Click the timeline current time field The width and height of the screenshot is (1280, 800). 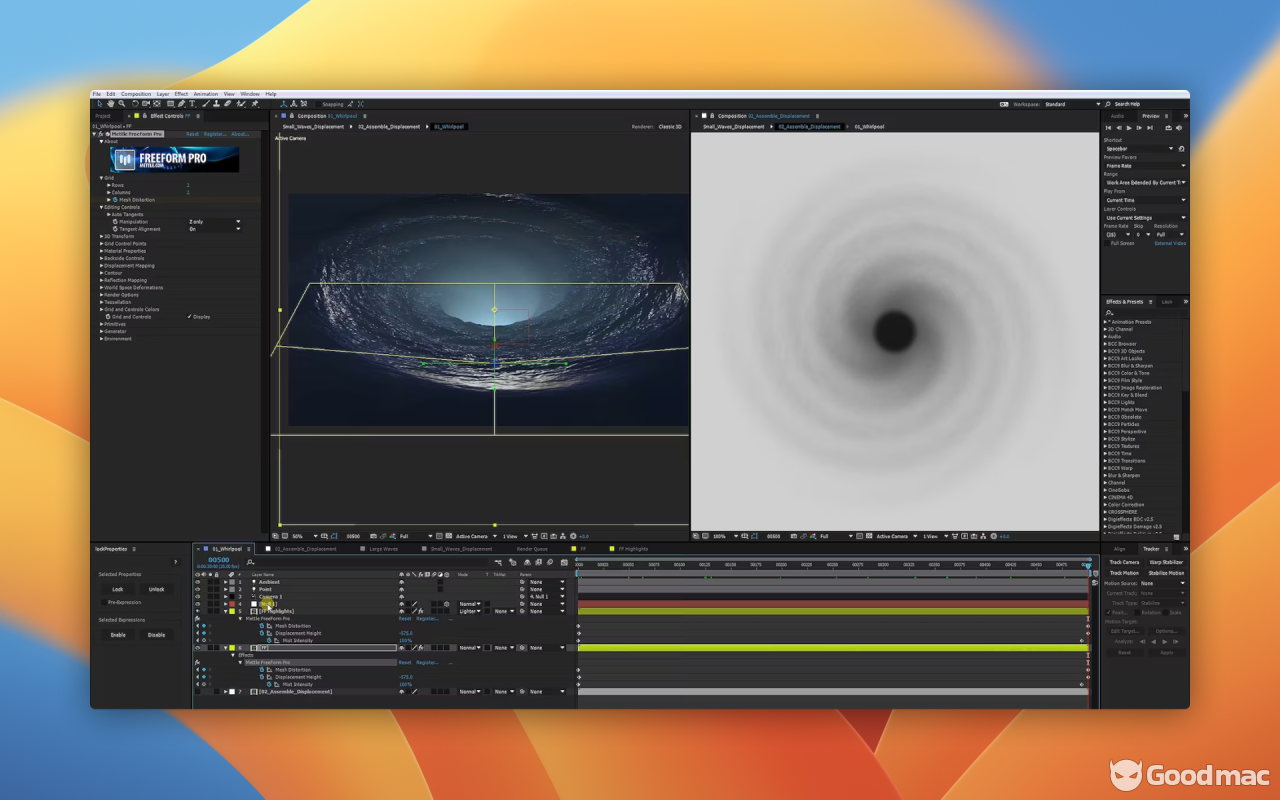click(219, 561)
